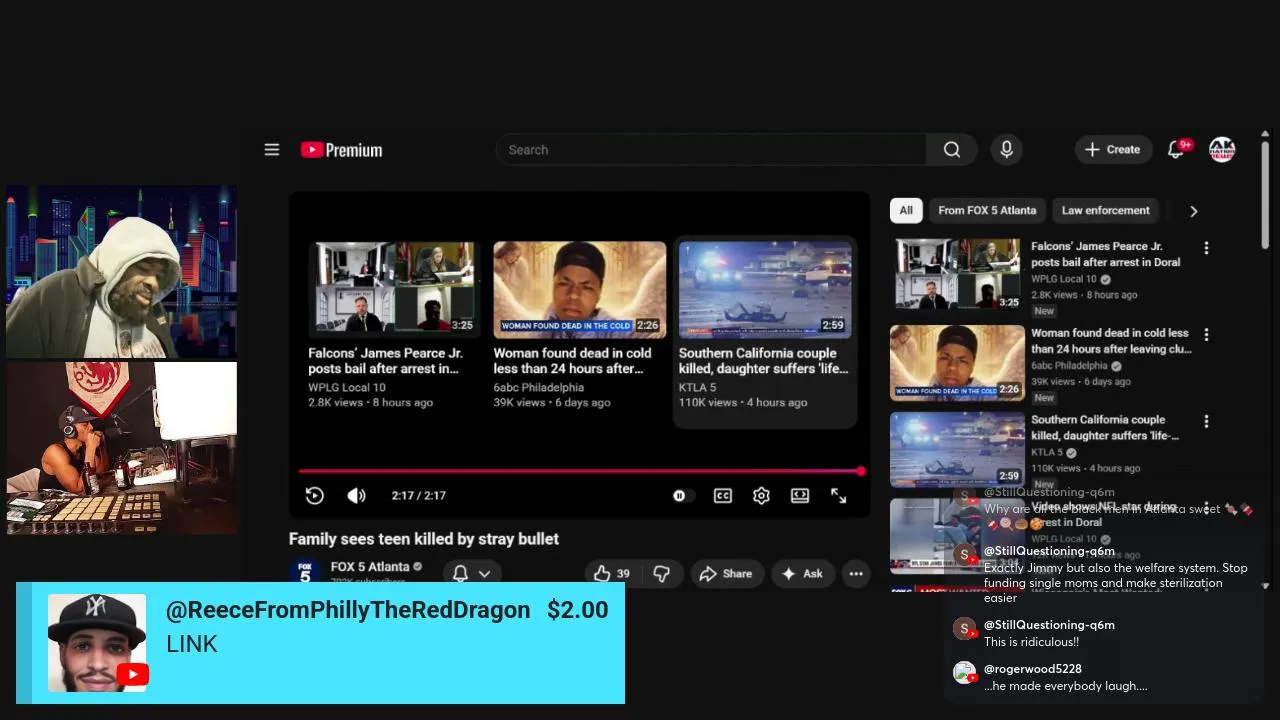1280x720 pixels.
Task: Open endscreen Southern California couple thumbnail
Action: tap(765, 289)
